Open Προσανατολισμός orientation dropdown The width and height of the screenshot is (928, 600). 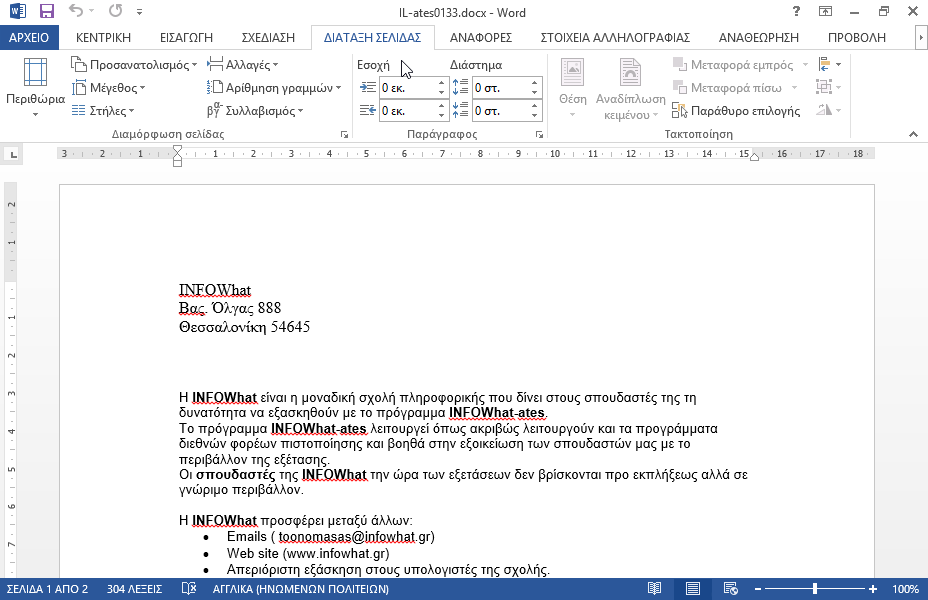click(x=134, y=64)
